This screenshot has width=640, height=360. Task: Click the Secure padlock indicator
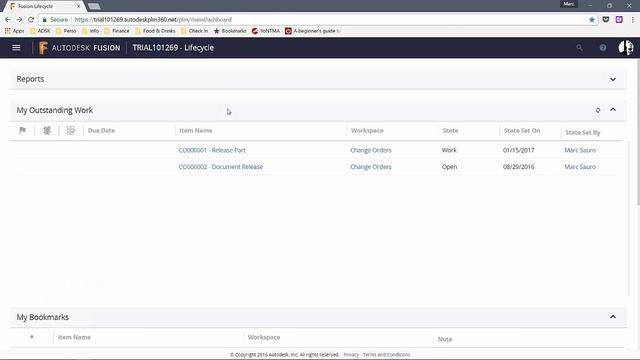pos(55,20)
